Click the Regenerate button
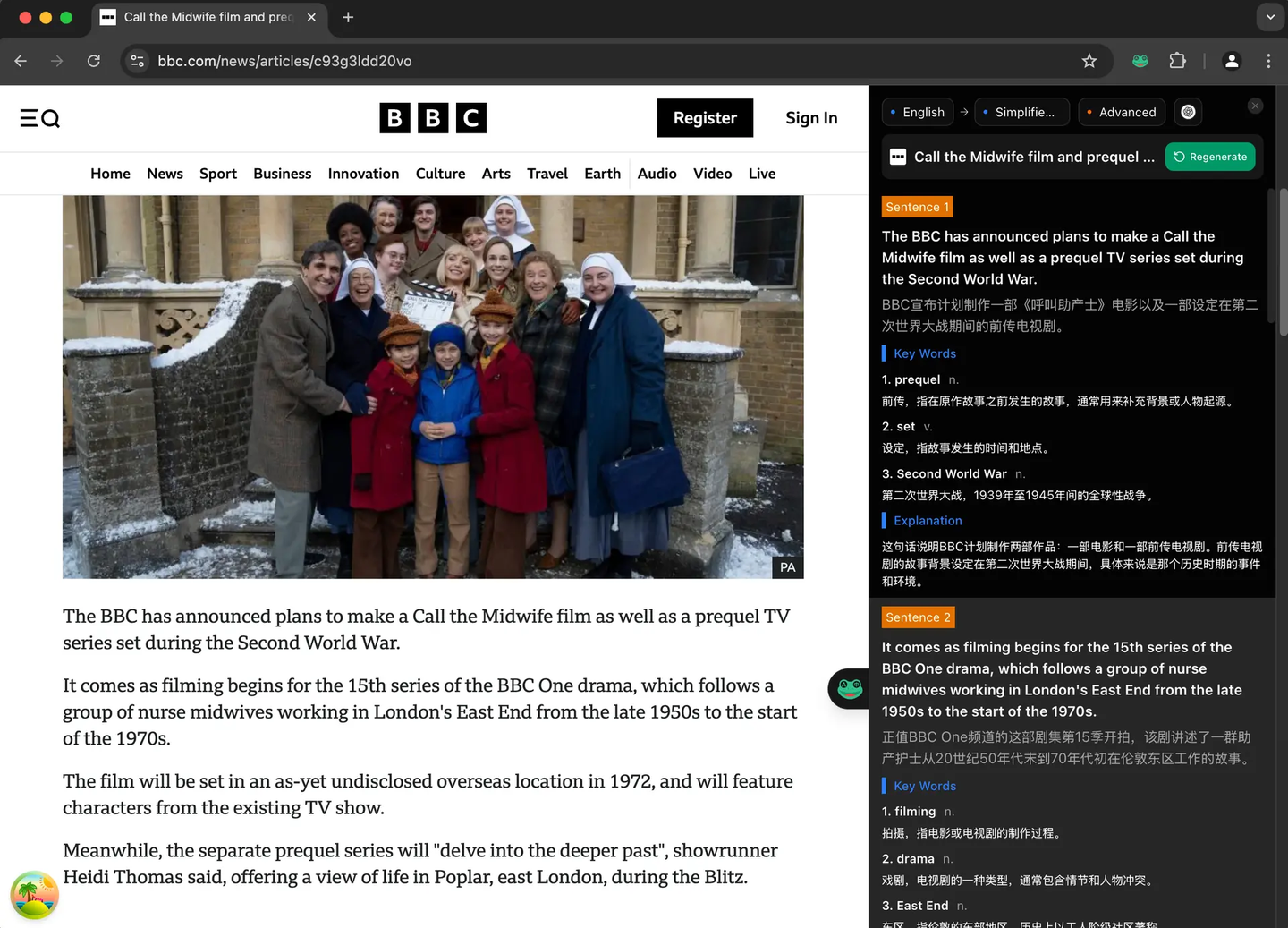Screen dimensions: 1288x928 click(x=1210, y=157)
